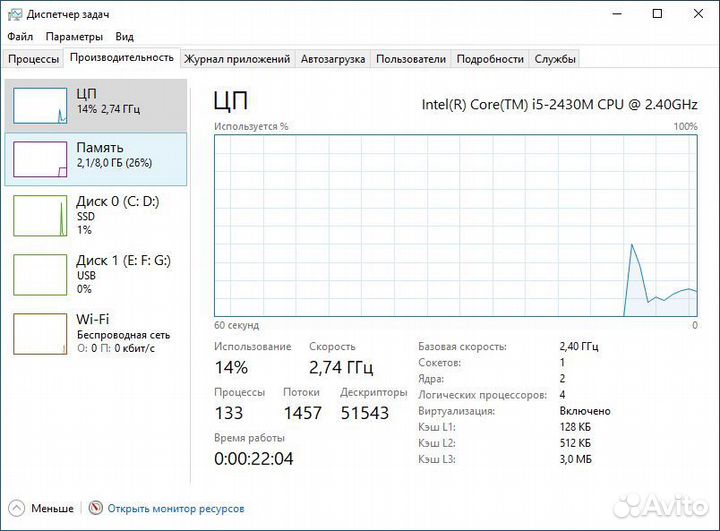720x531 pixels.
Task: Click the main CPU usage graph
Action: 456,226
